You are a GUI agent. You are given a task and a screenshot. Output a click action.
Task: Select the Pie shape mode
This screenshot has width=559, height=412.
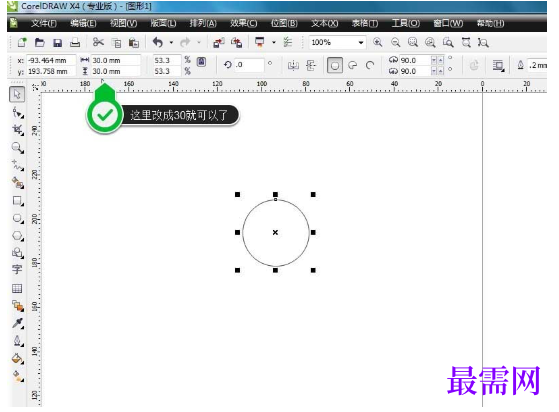tap(353, 65)
